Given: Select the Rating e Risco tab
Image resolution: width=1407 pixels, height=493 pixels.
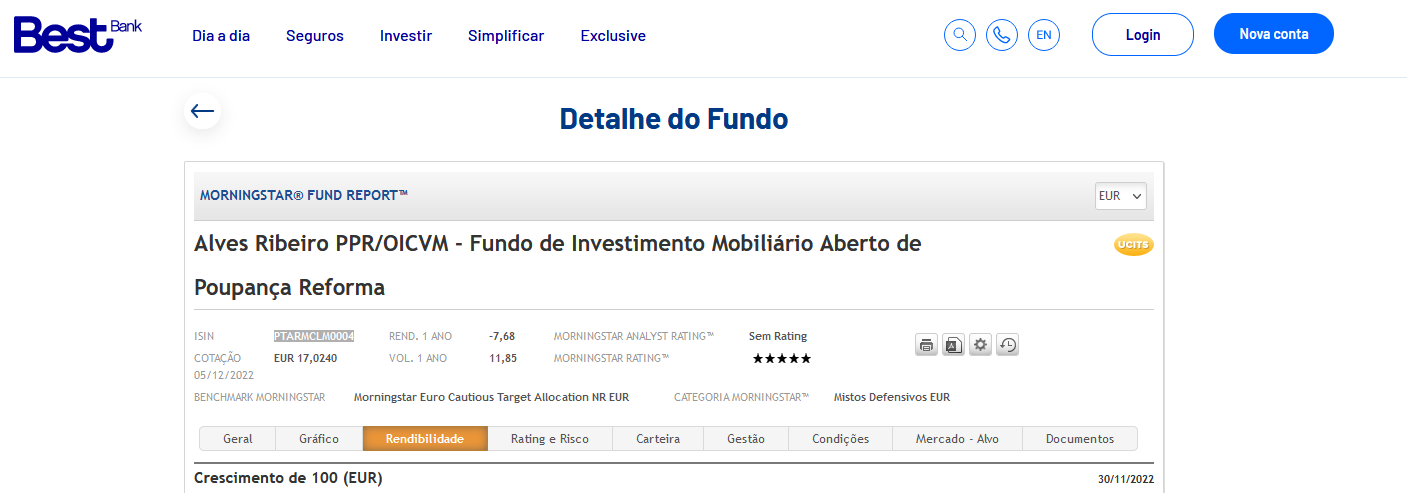Looking at the screenshot, I should (x=549, y=439).
